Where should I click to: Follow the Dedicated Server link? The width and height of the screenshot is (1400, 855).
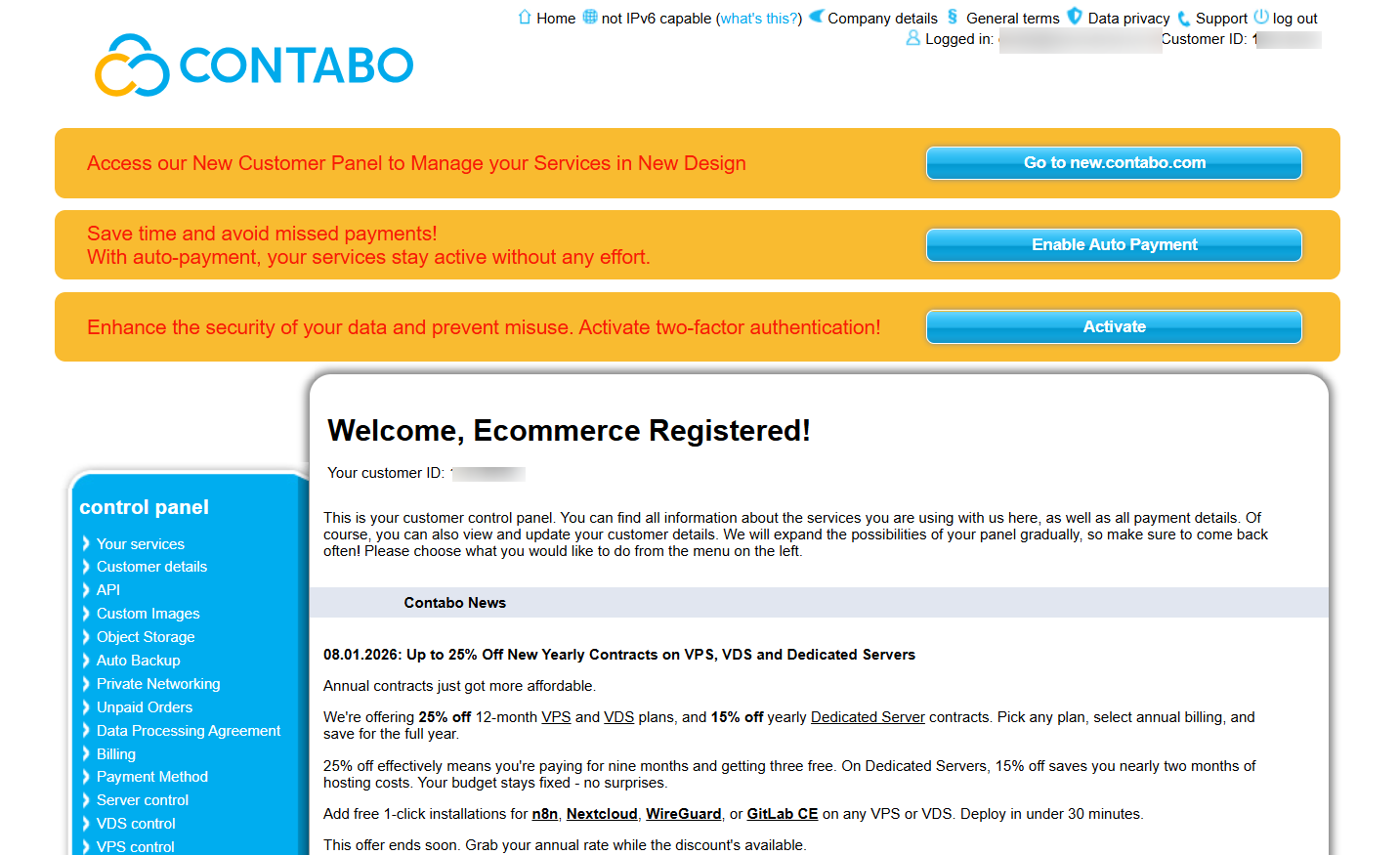point(868,717)
